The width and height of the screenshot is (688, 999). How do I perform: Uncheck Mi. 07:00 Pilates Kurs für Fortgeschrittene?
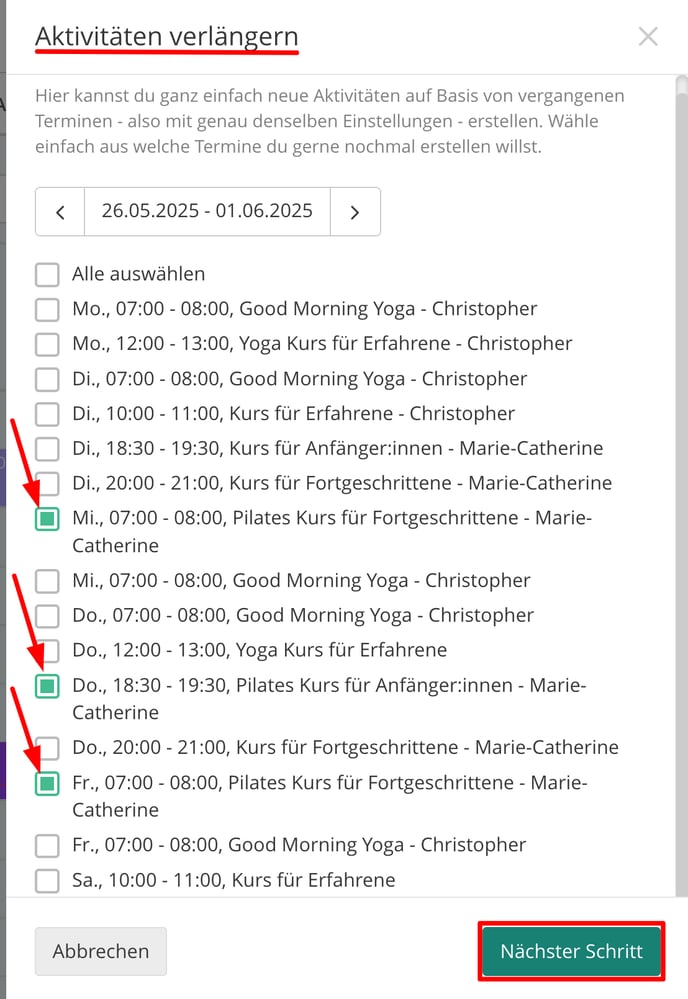point(47,519)
